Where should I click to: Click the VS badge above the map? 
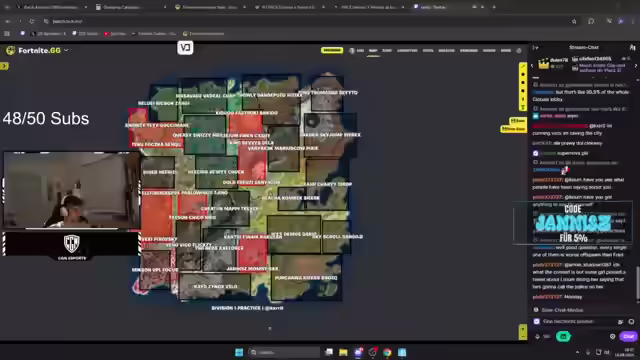(185, 48)
